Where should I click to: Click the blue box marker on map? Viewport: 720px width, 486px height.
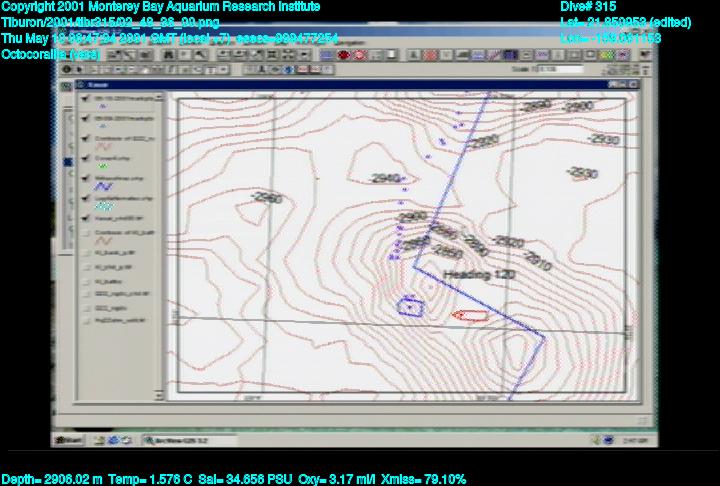[407, 306]
